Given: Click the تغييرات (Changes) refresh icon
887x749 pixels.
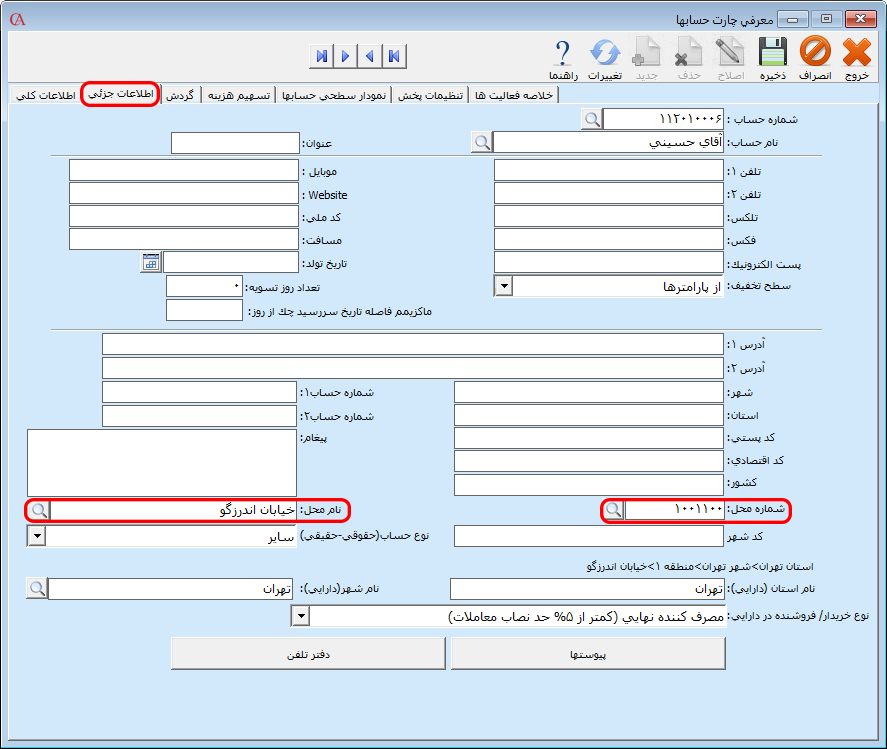Looking at the screenshot, I should click(605, 52).
